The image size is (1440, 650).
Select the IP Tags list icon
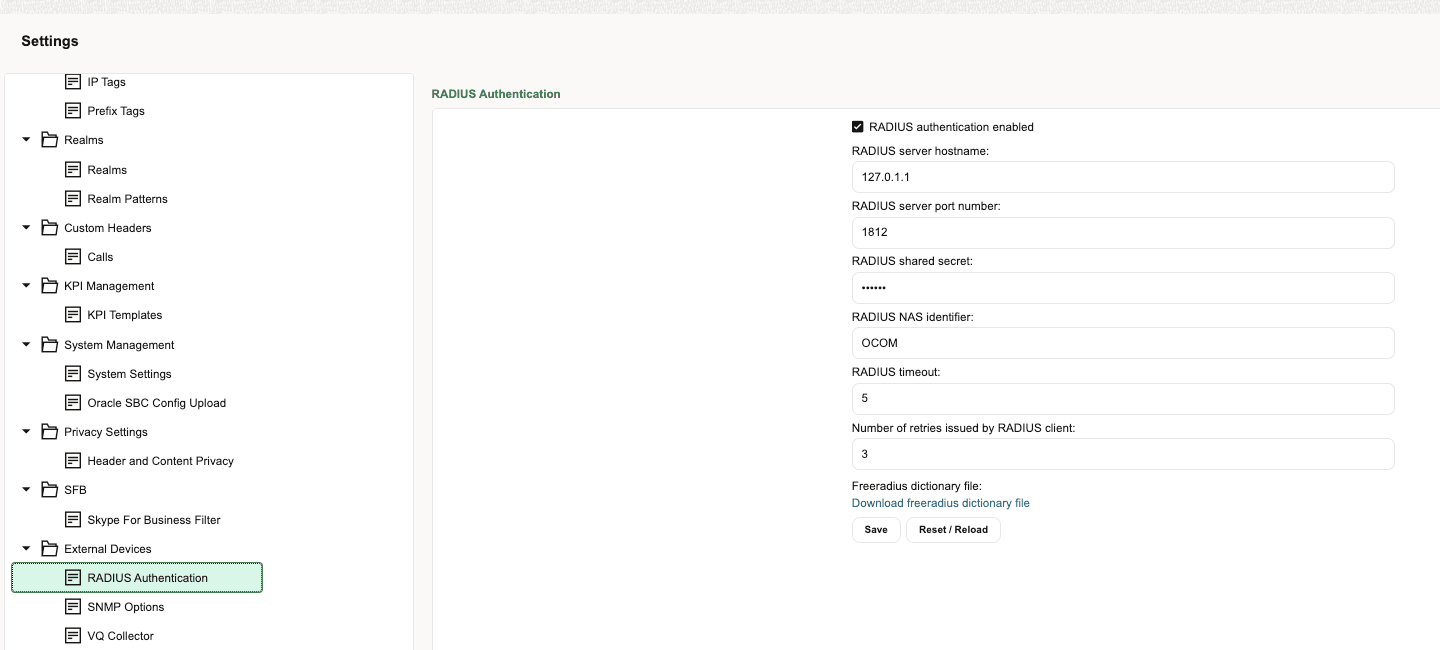click(x=71, y=81)
